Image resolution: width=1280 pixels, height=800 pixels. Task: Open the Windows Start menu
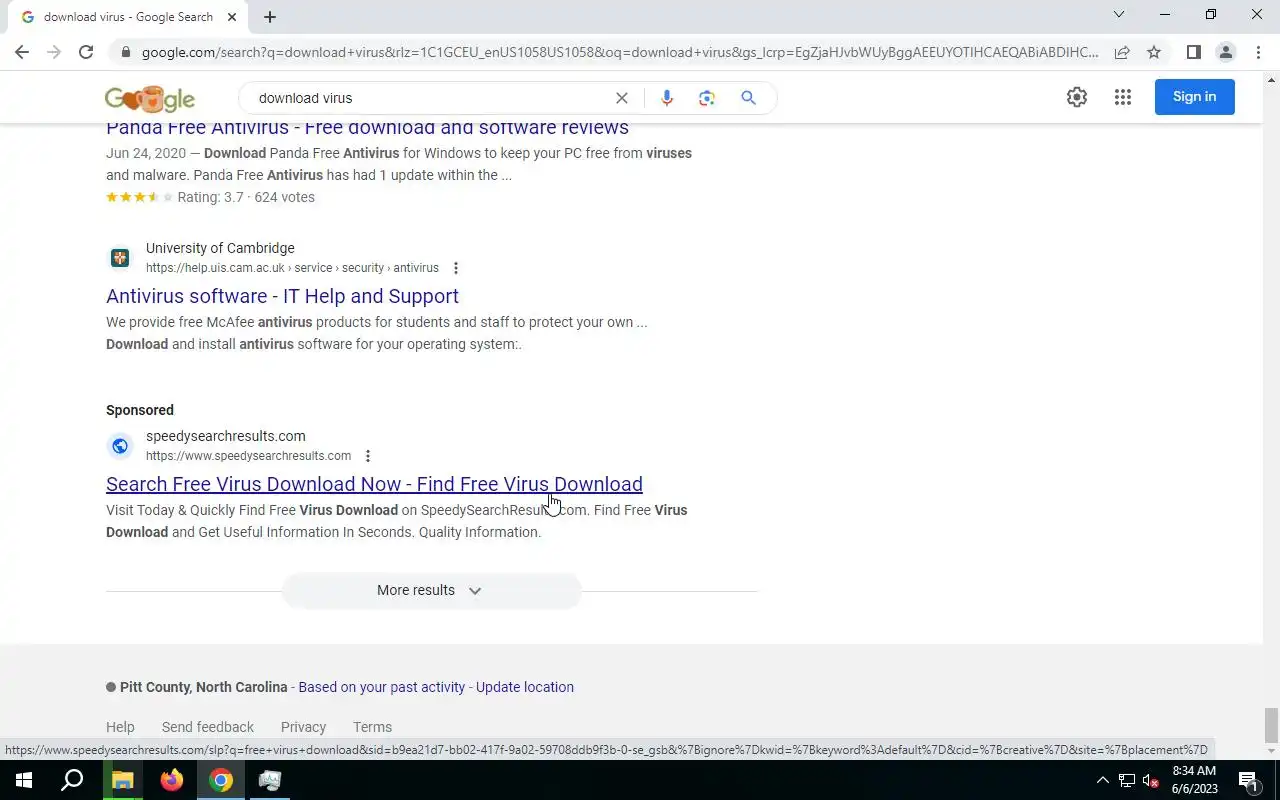pyautogui.click(x=23, y=780)
